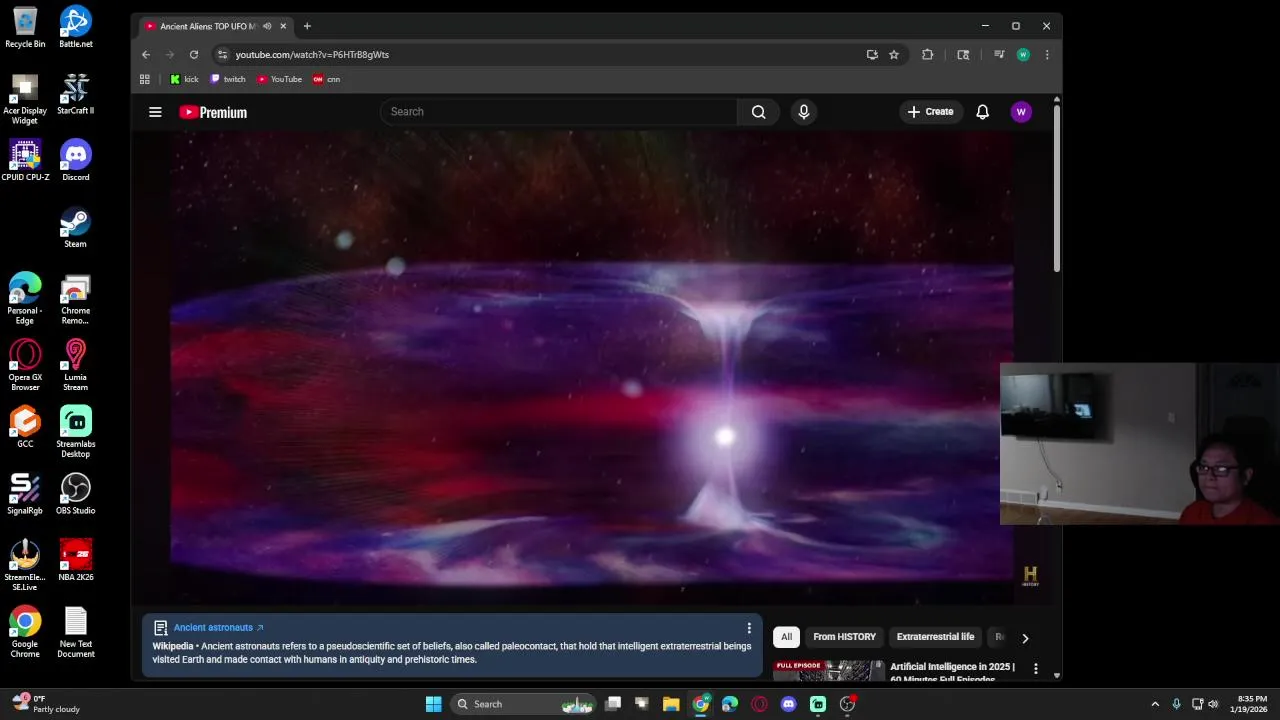Open the weather widget showing Partly cloudy
The height and width of the screenshot is (720, 1280).
point(45,704)
